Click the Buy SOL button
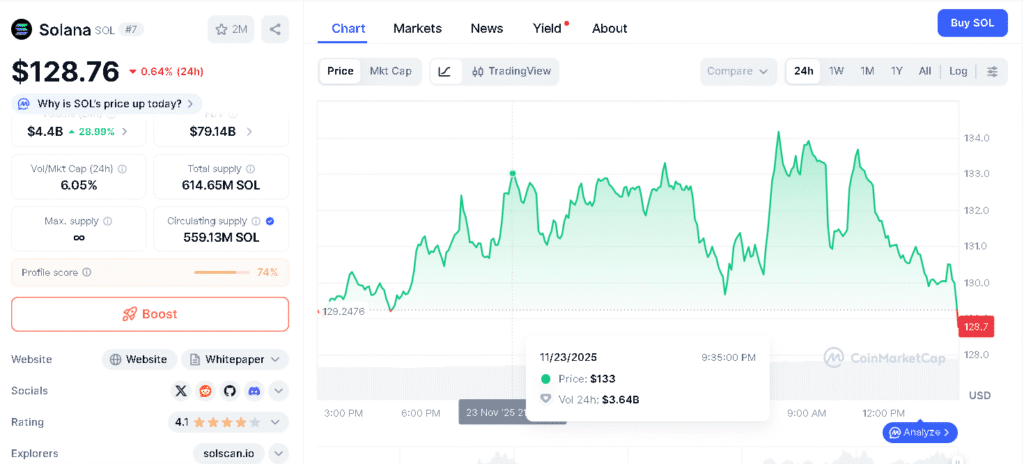 click(972, 23)
